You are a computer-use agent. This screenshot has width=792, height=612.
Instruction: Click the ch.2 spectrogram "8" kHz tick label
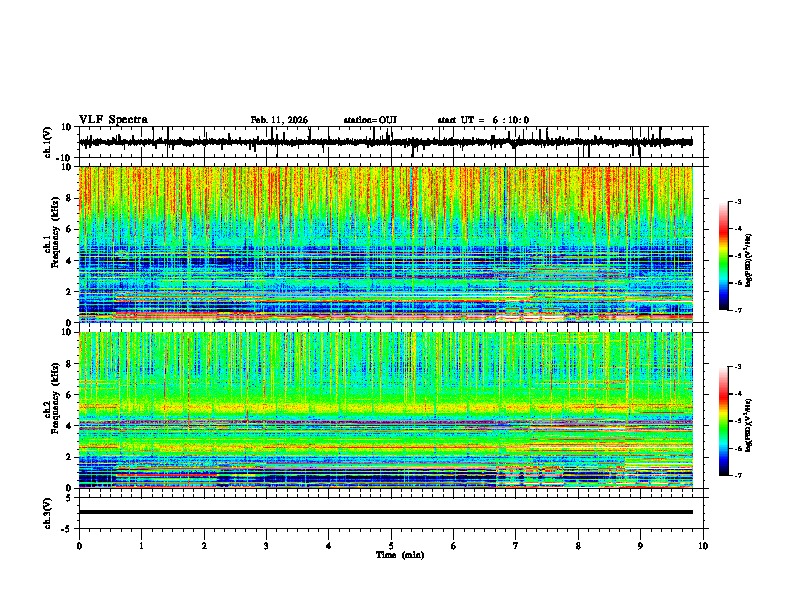pyautogui.click(x=70, y=364)
